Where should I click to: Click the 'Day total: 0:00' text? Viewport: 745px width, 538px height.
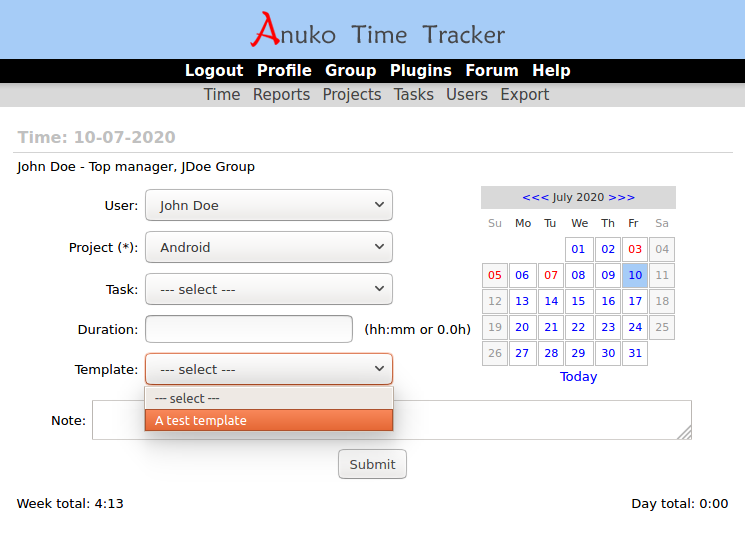coord(679,504)
